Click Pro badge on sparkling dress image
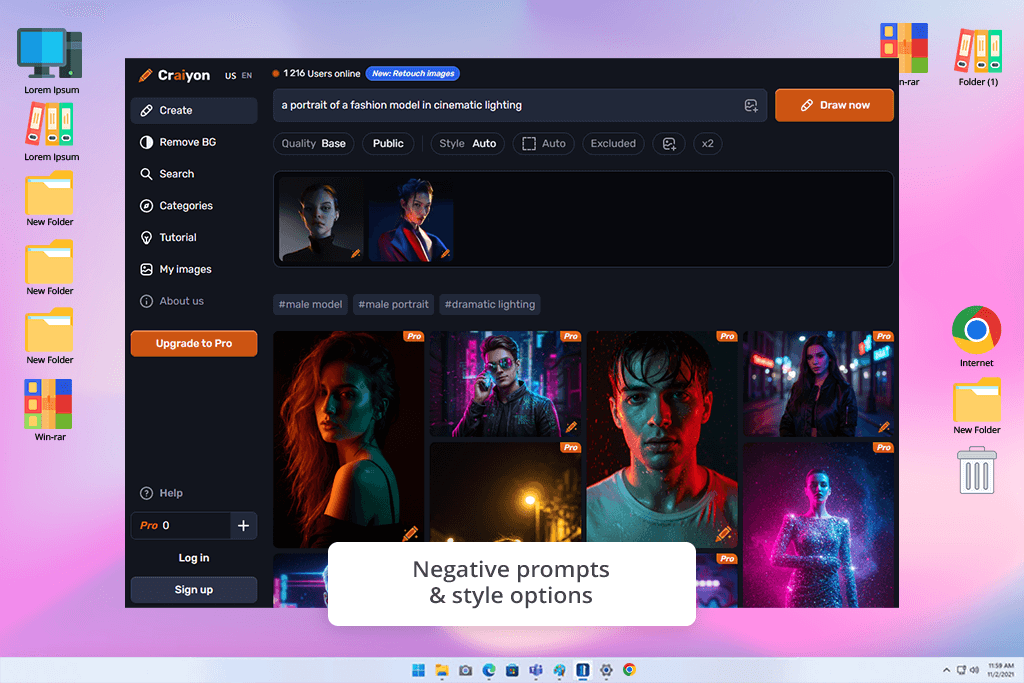 (x=884, y=447)
